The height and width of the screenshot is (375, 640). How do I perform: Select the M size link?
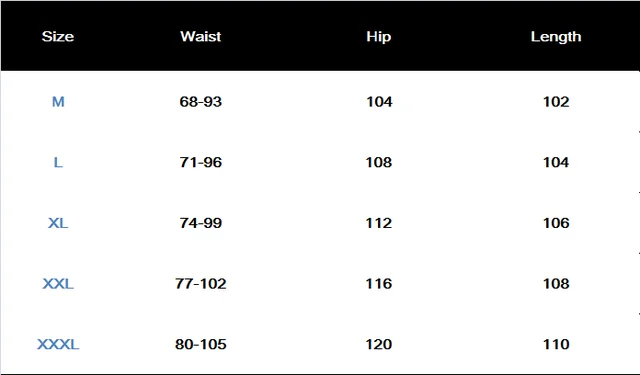[x=58, y=102]
